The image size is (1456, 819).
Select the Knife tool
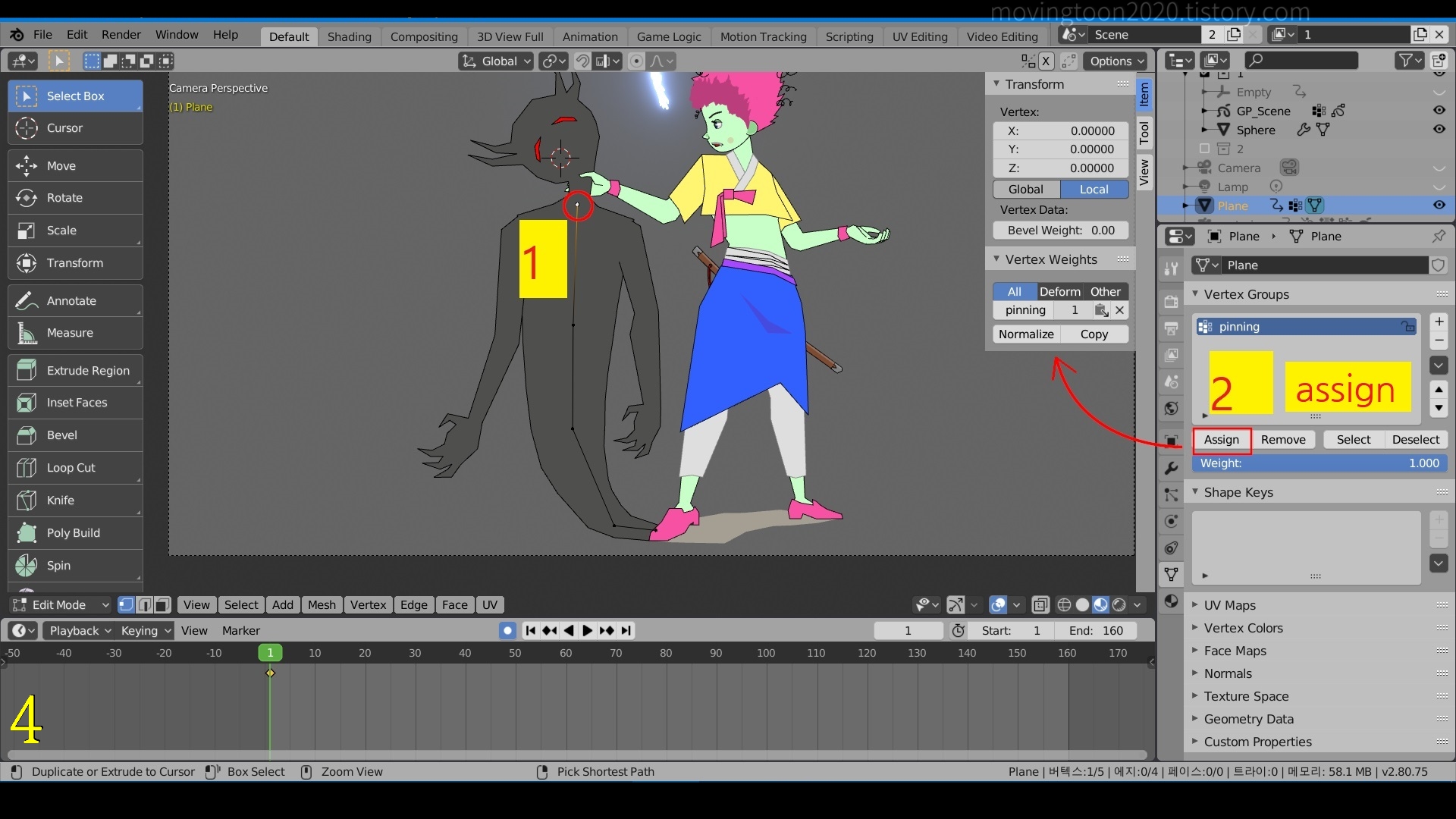click(75, 500)
